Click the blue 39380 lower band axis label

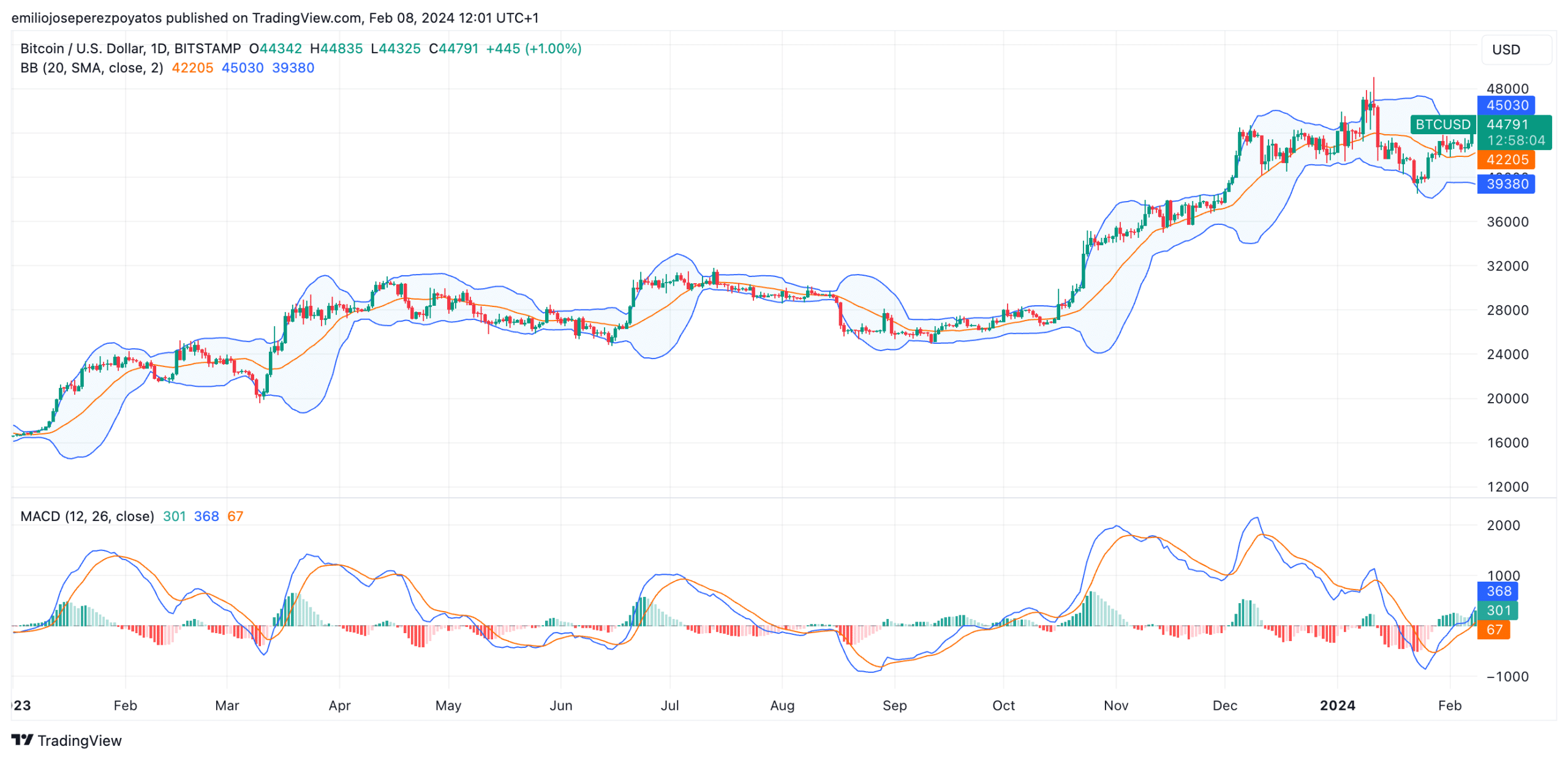pyautogui.click(x=1507, y=184)
